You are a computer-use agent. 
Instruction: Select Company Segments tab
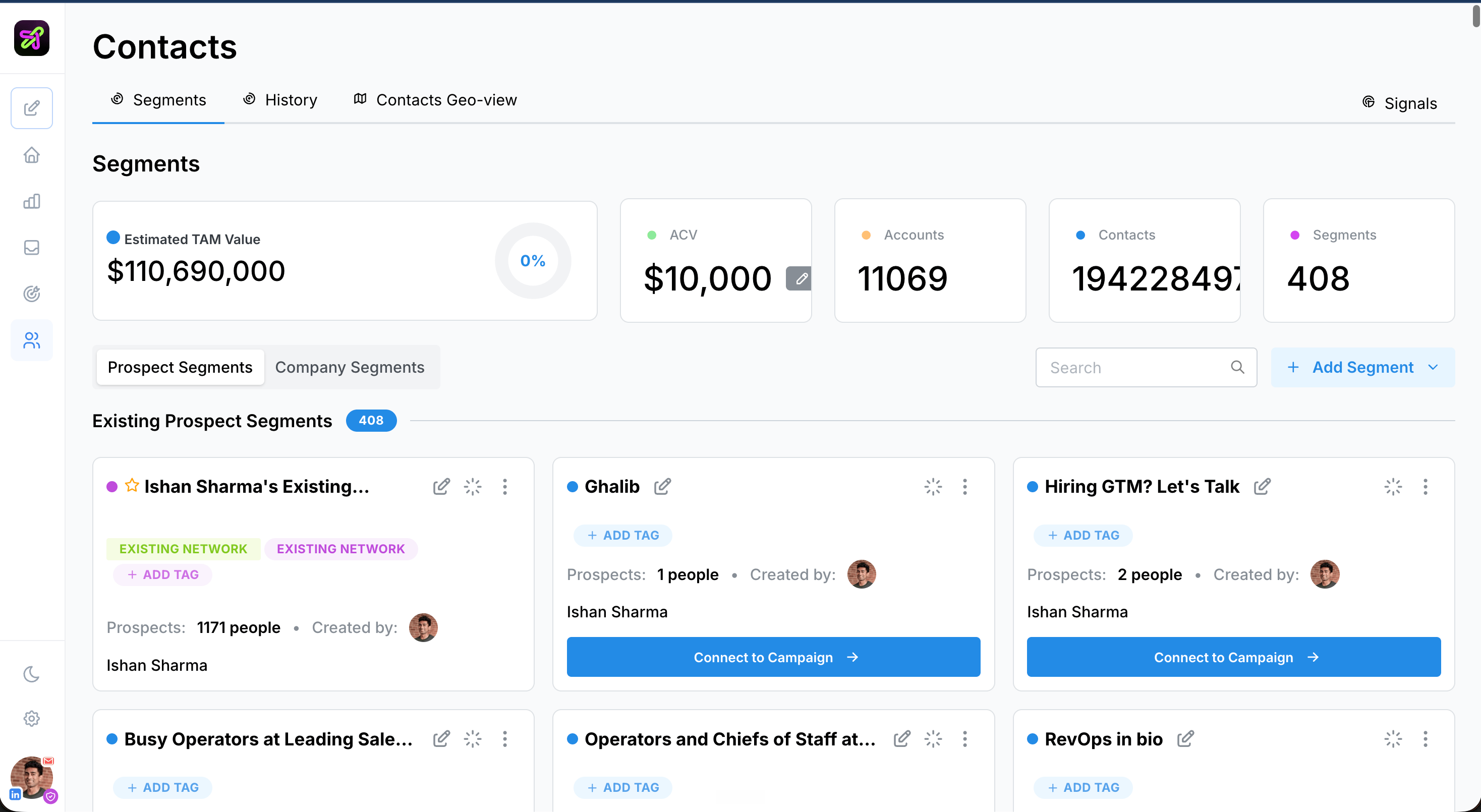pyautogui.click(x=350, y=367)
